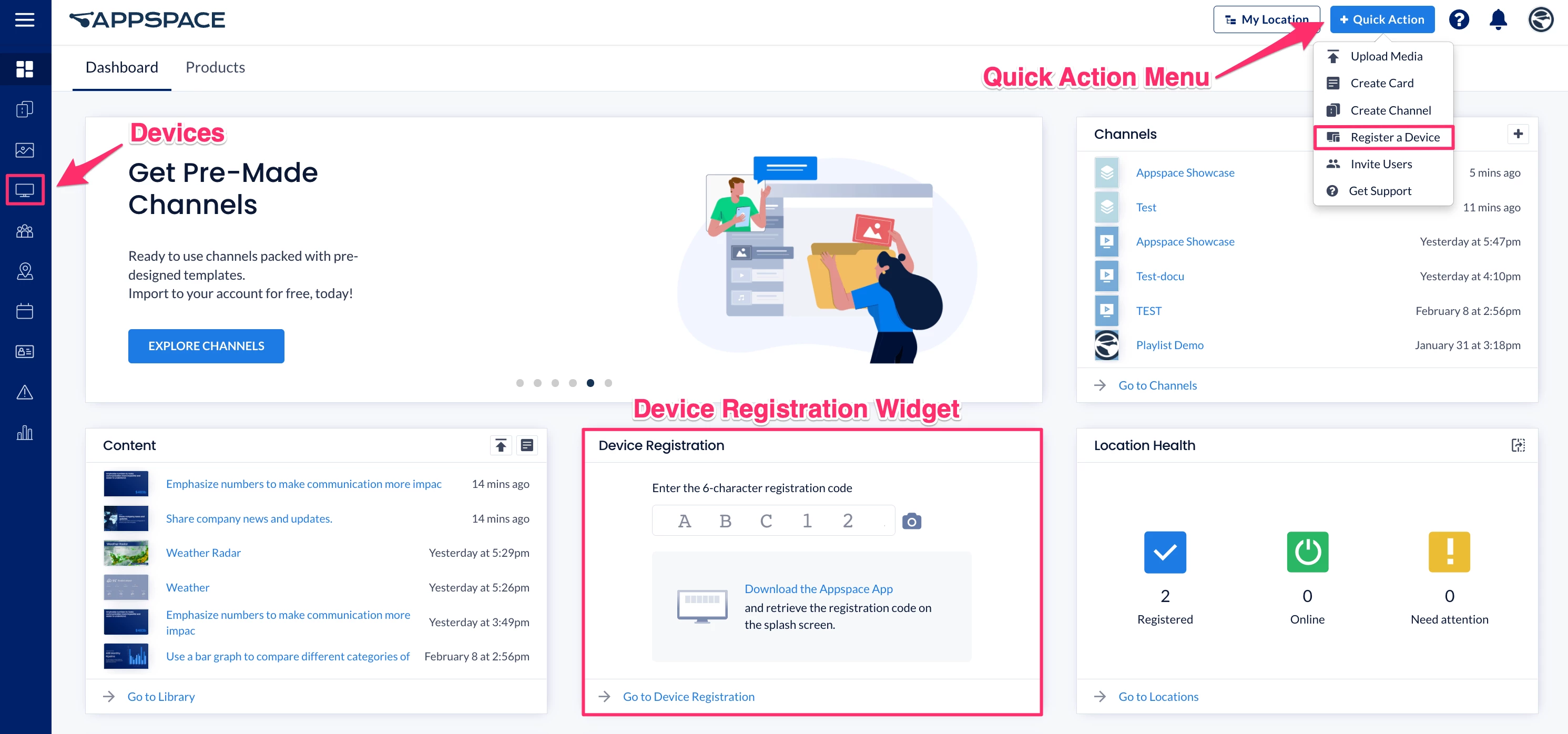Image resolution: width=1568 pixels, height=734 pixels.
Task: Follow the Go to Device Registration link
Action: point(688,696)
